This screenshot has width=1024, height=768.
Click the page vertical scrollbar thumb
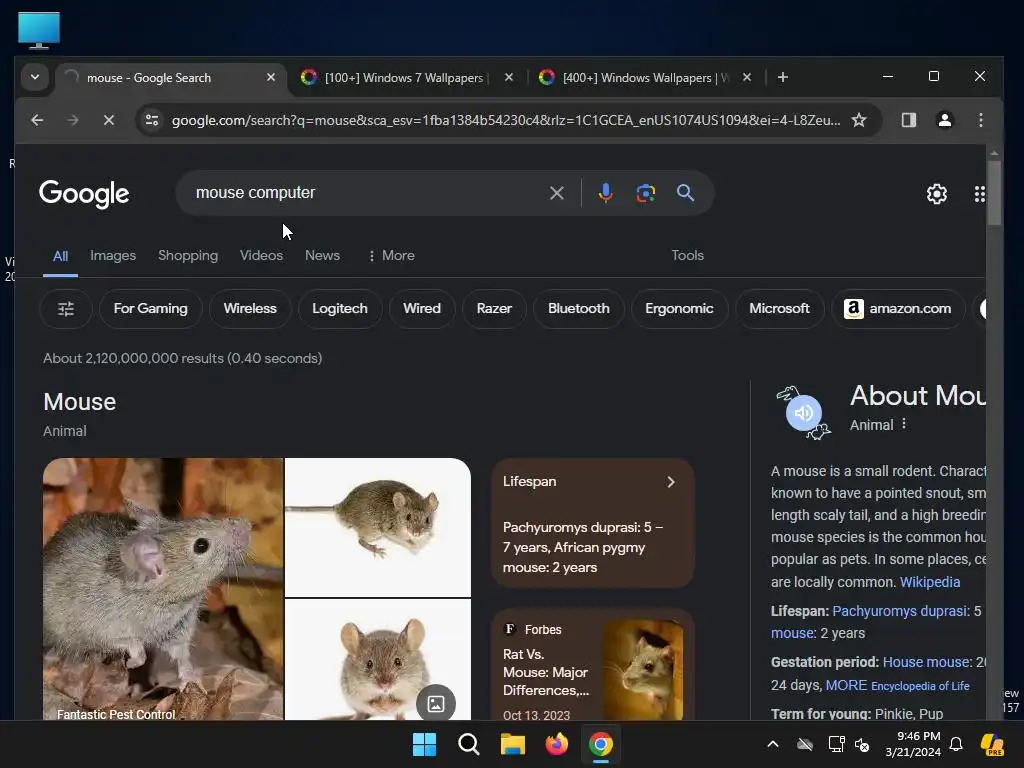click(994, 193)
